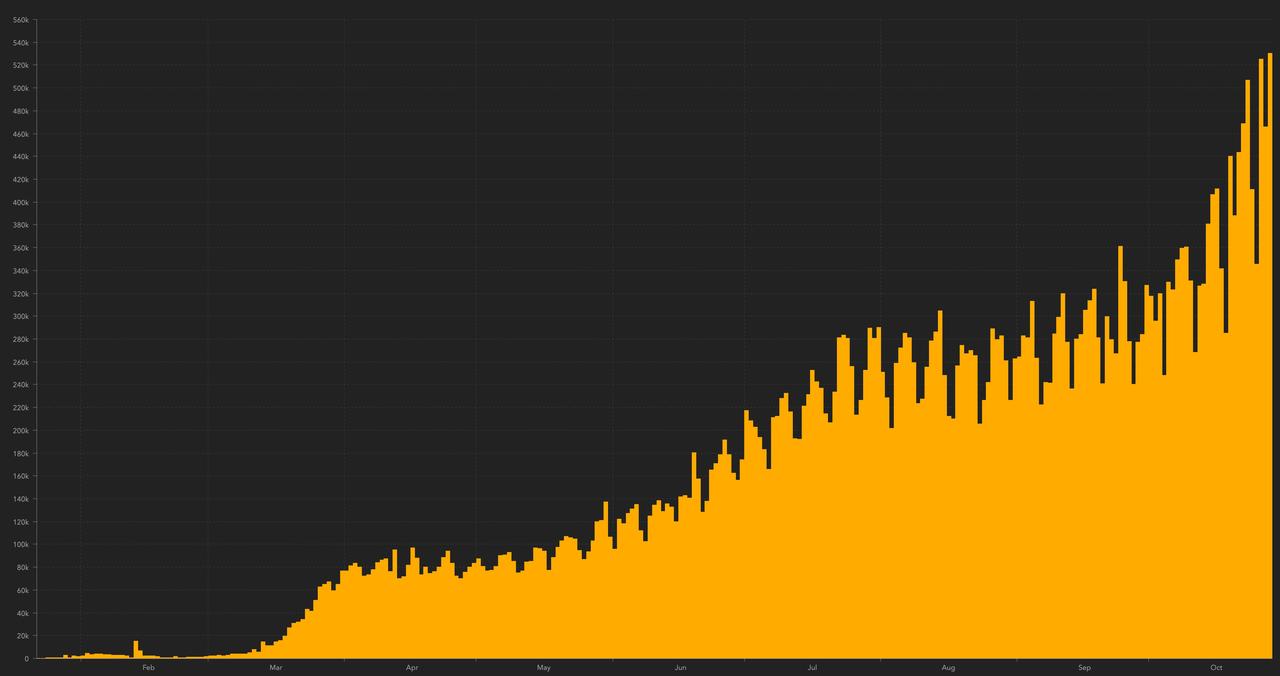Select the '360k' y-axis label
The height and width of the screenshot is (676, 1280).
[20, 248]
